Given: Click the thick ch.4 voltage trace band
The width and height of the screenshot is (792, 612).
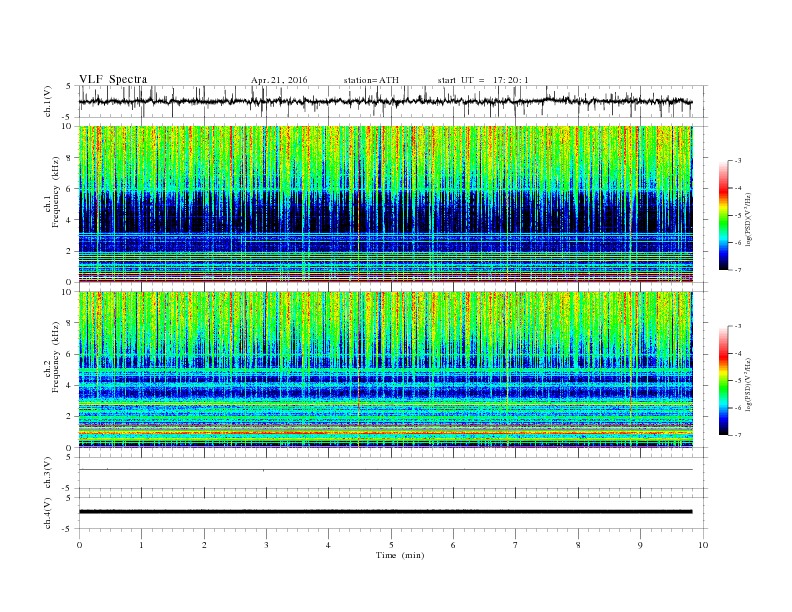Looking at the screenshot, I should 385,512.
